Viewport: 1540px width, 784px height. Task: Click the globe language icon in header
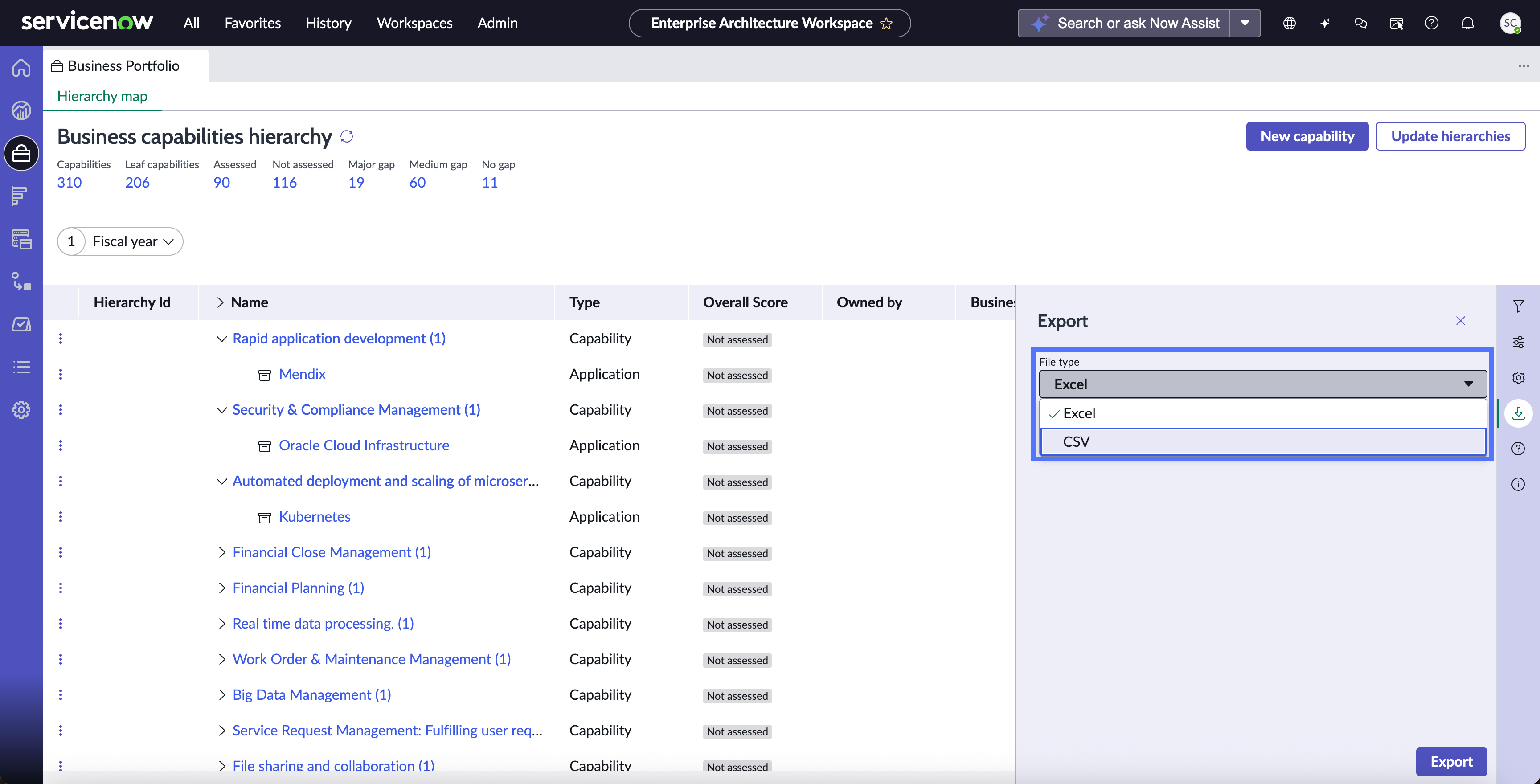1290,23
